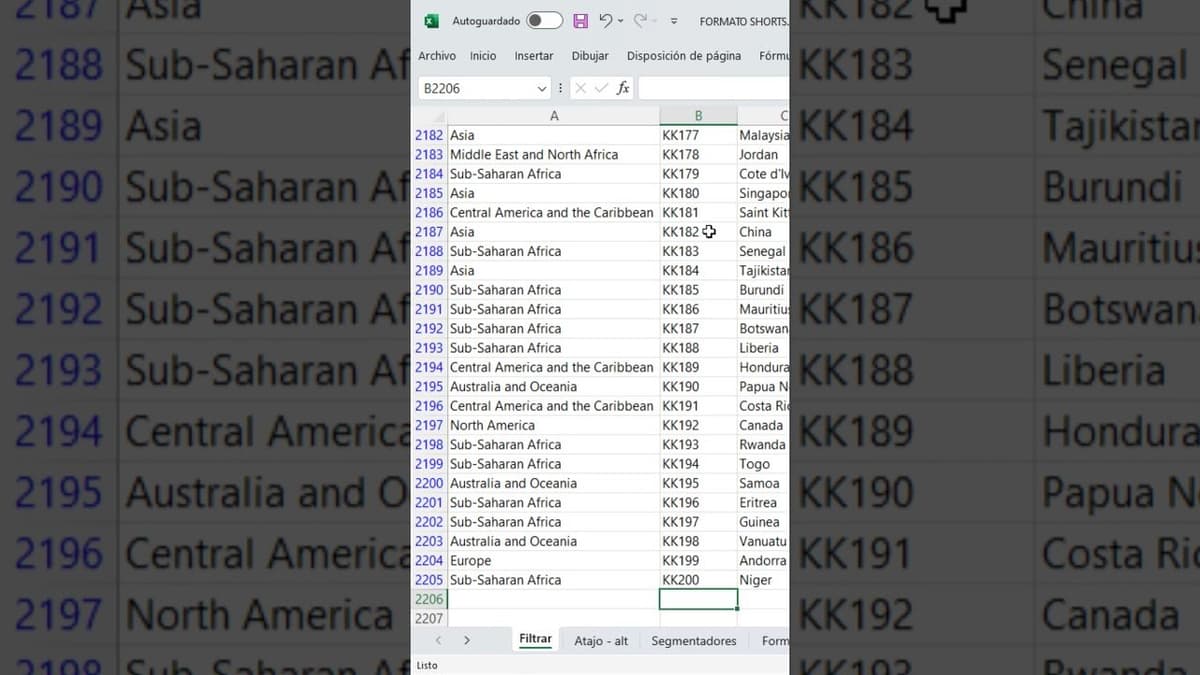Click the Listo status bar text

click(427, 665)
